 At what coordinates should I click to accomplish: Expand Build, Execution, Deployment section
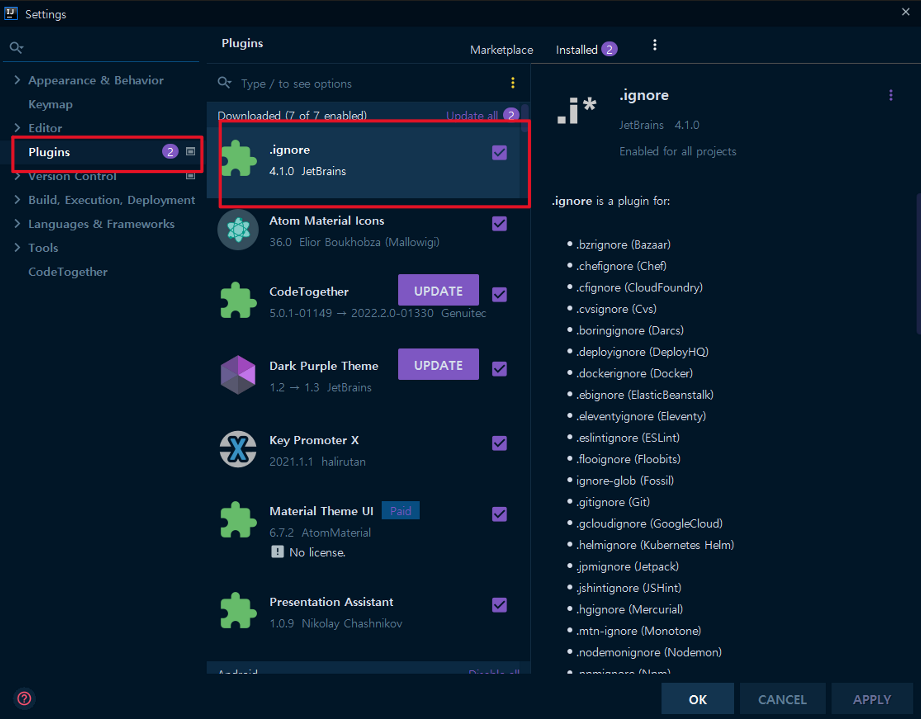(x=17, y=200)
